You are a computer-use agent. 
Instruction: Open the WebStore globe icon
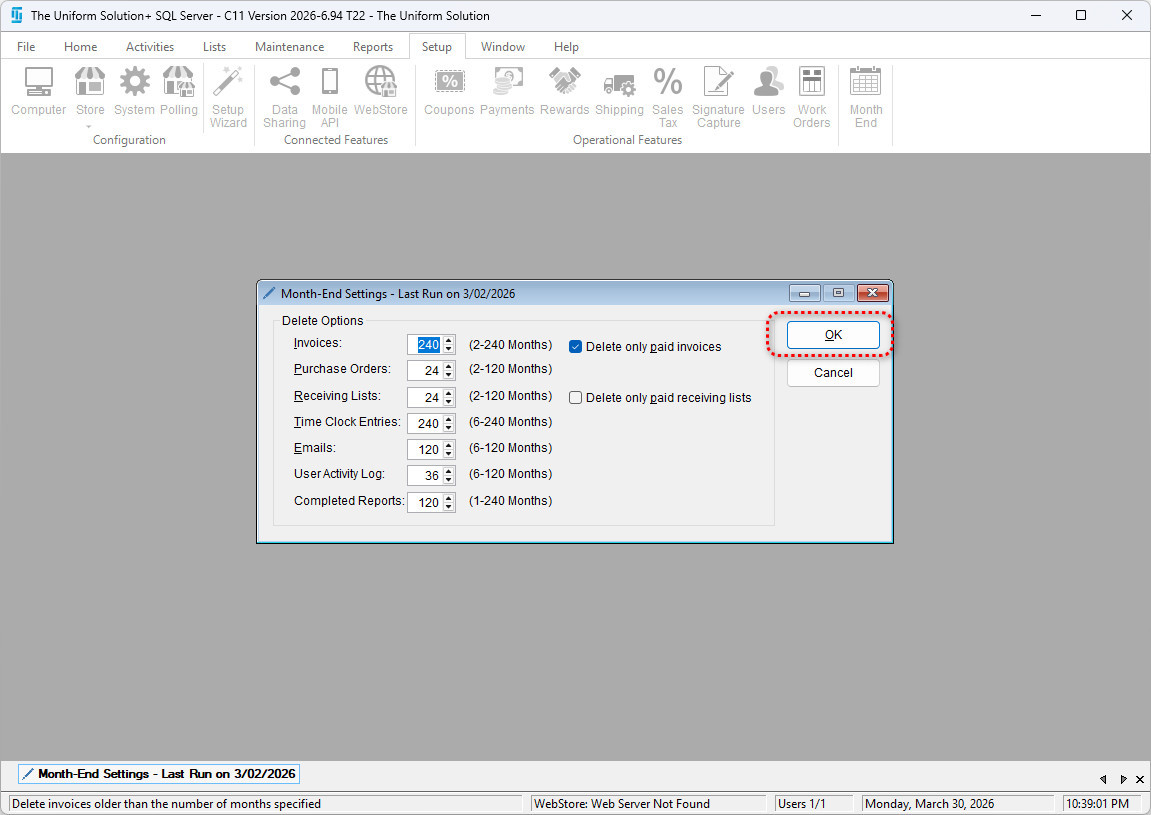[380, 92]
